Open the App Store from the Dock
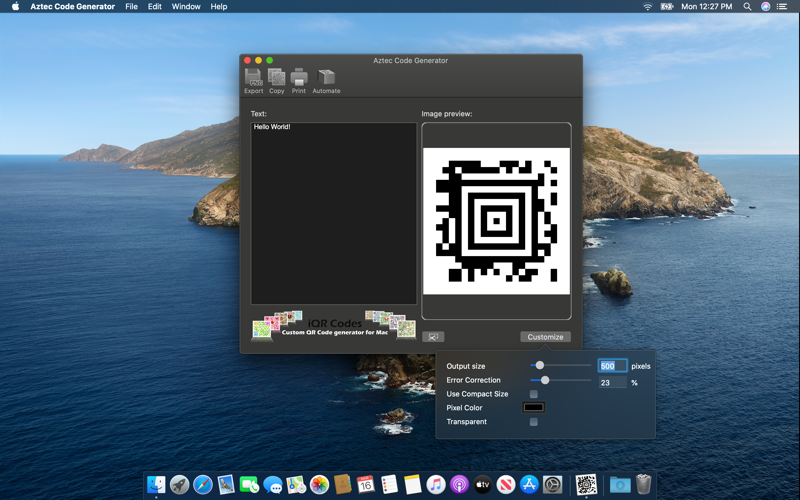Image resolution: width=800 pixels, height=500 pixels. pos(529,485)
